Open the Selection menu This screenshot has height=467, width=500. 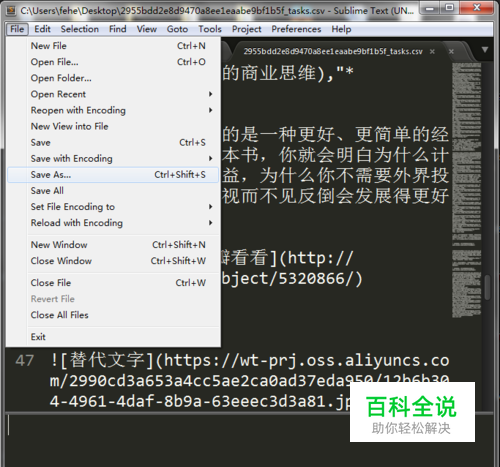(80, 29)
